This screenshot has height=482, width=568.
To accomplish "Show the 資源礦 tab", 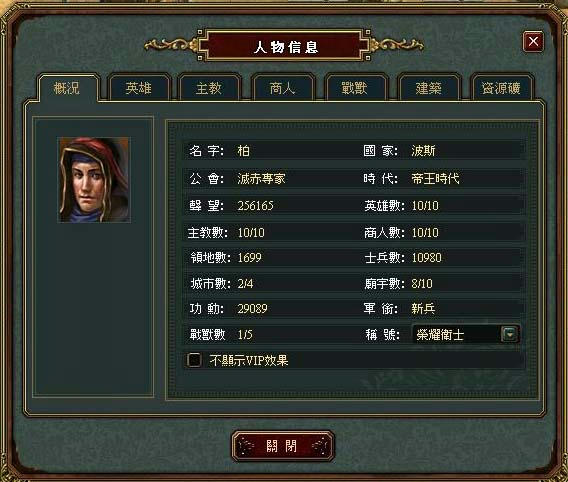I will point(501,88).
